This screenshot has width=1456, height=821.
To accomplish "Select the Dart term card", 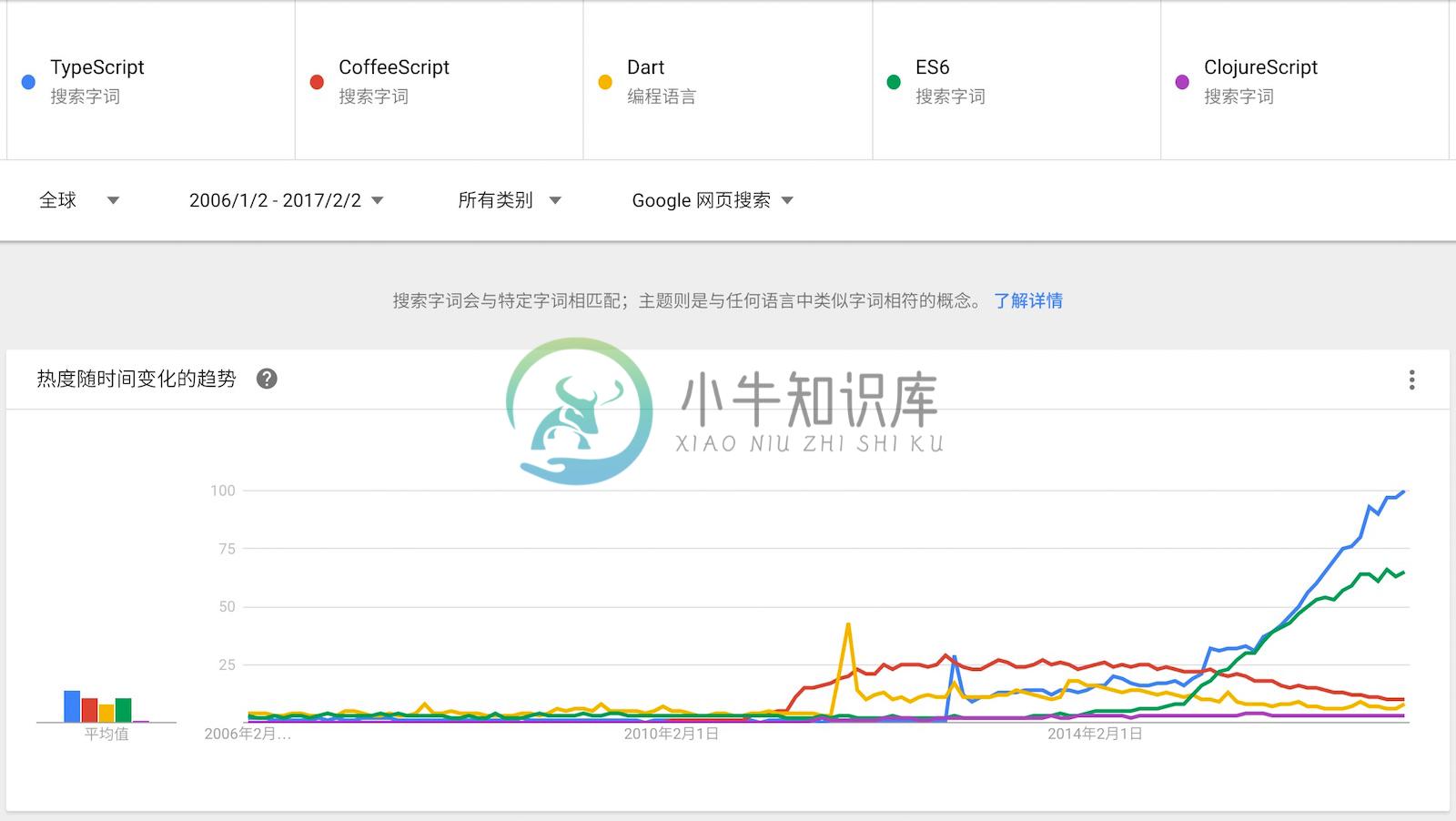I will [728, 80].
